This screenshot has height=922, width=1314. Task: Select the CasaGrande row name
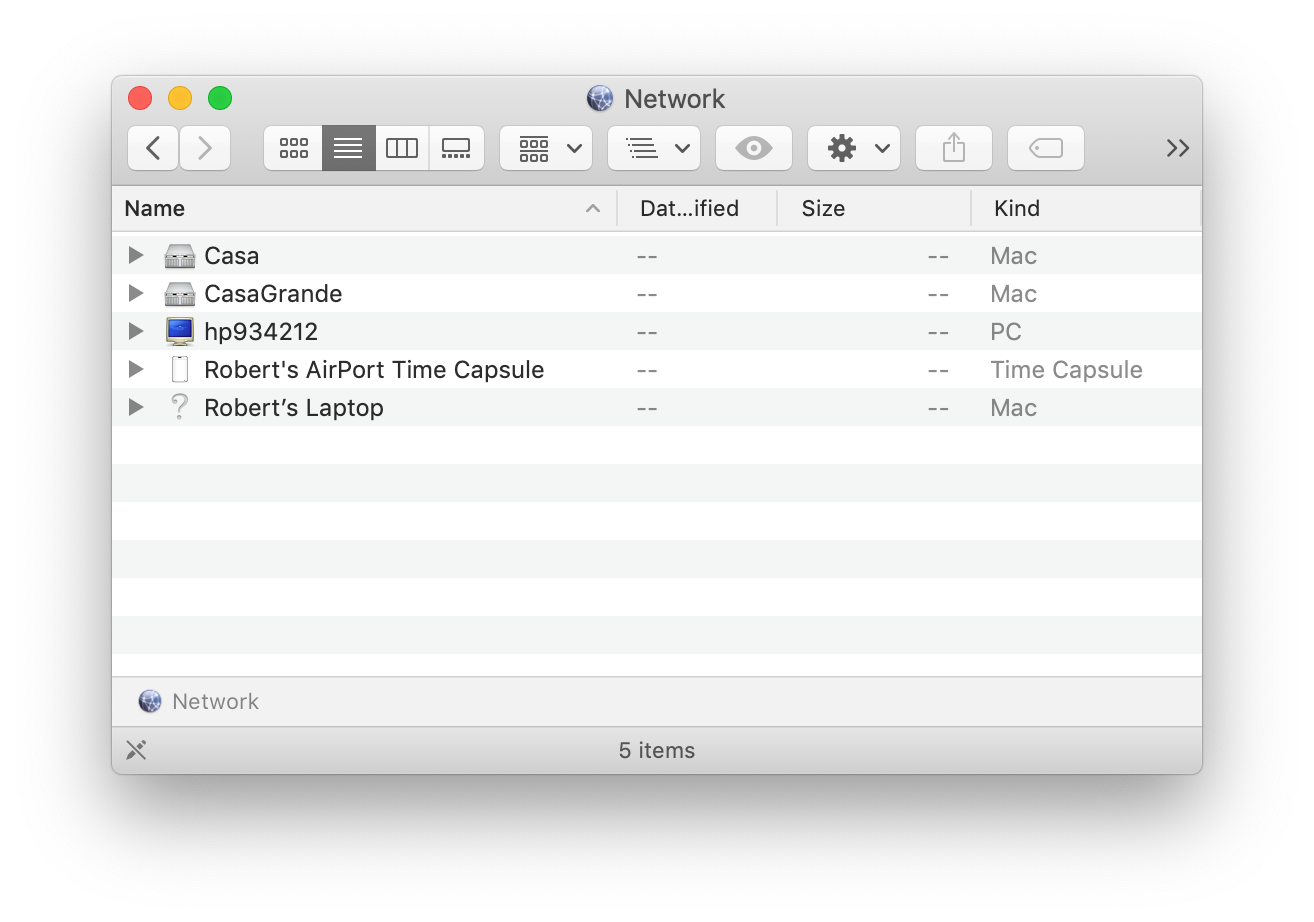pyautogui.click(x=273, y=294)
